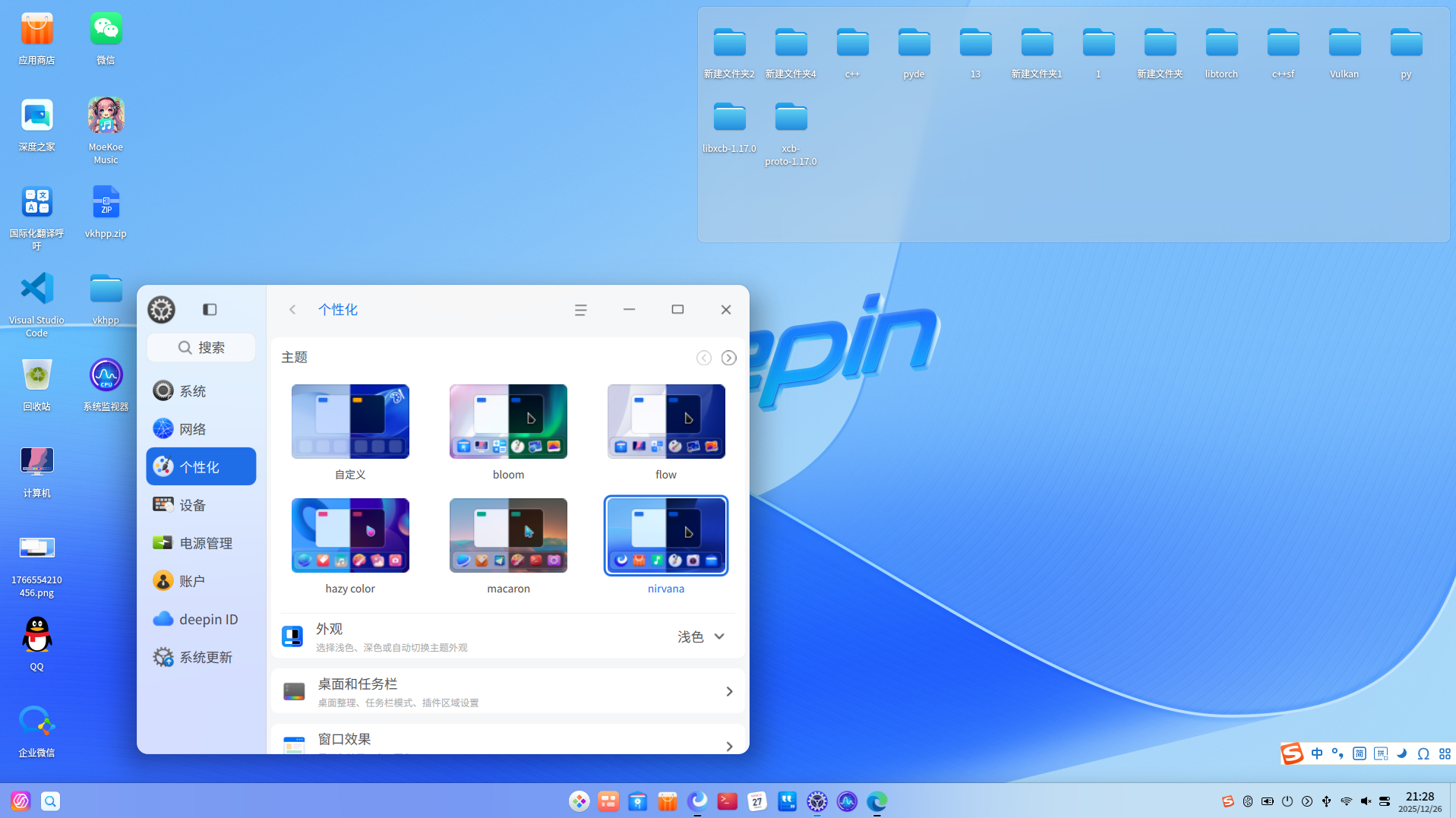
Task: Open the 外观 appearance dropdown
Action: [700, 636]
